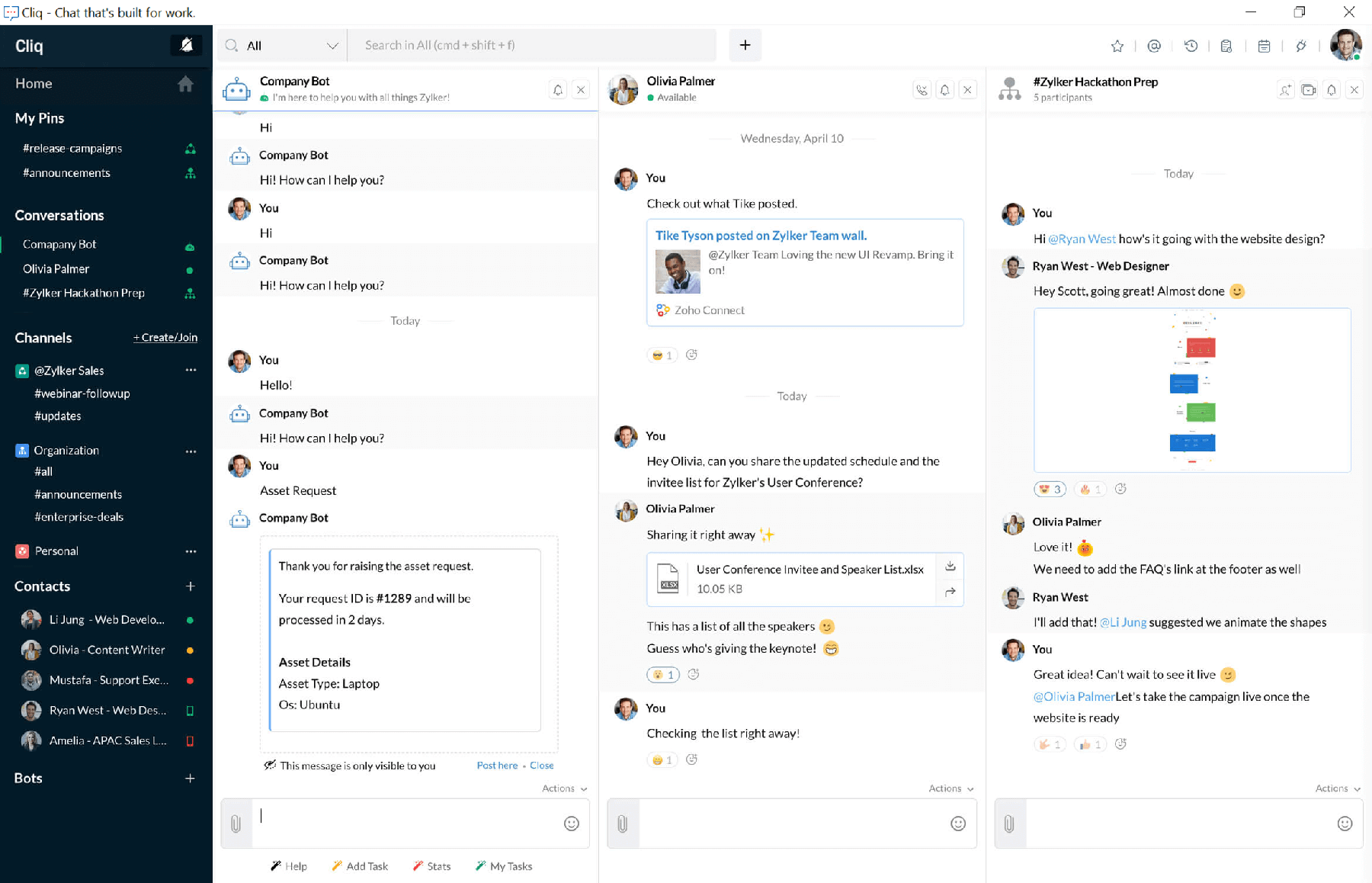Click Close link under bot message
This screenshot has height=883, width=1372.
pyautogui.click(x=542, y=766)
